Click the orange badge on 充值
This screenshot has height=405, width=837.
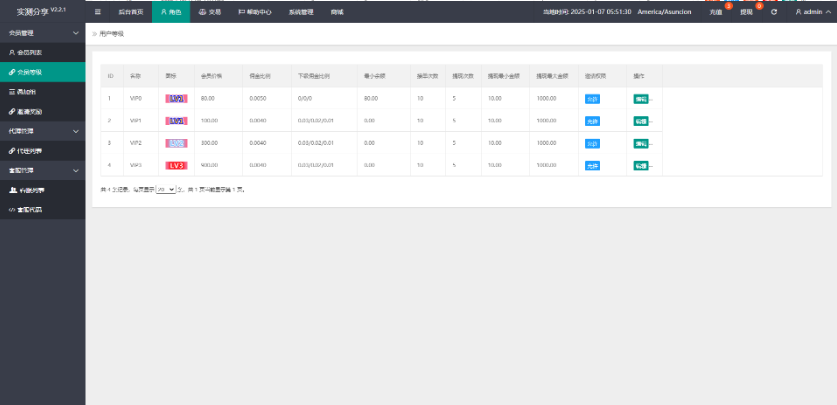coord(728,6)
